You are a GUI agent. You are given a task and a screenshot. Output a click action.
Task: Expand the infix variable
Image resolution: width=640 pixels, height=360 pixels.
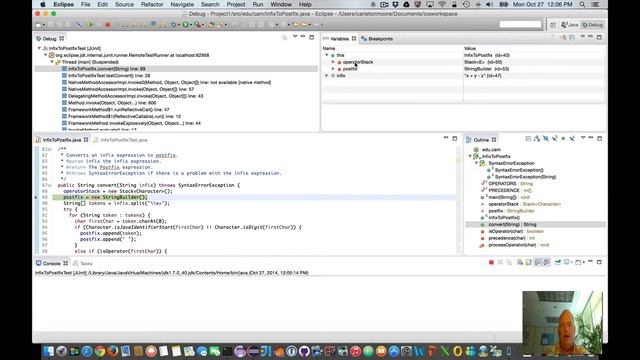tap(327, 76)
